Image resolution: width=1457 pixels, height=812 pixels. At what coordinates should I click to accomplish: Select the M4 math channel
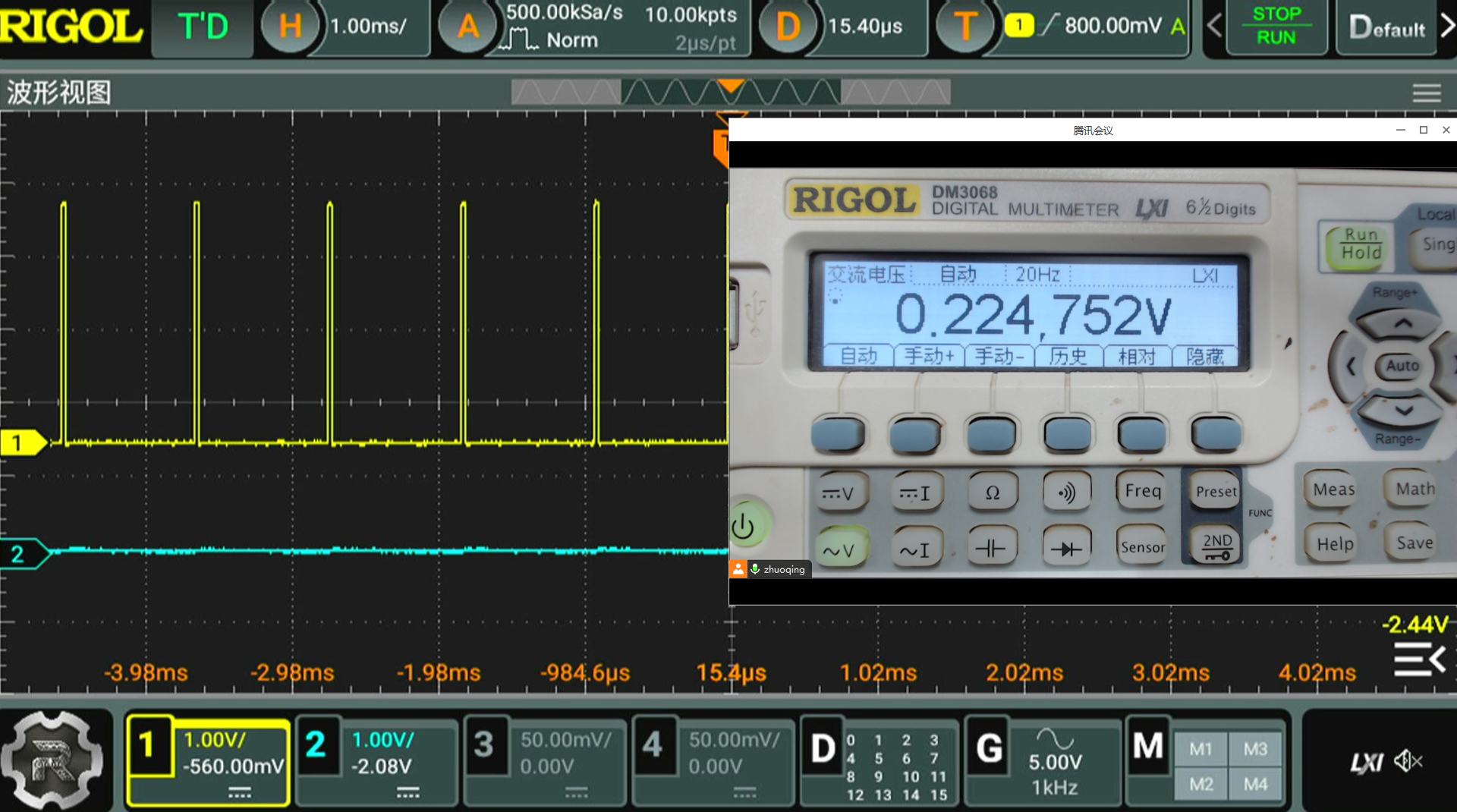point(1255,784)
